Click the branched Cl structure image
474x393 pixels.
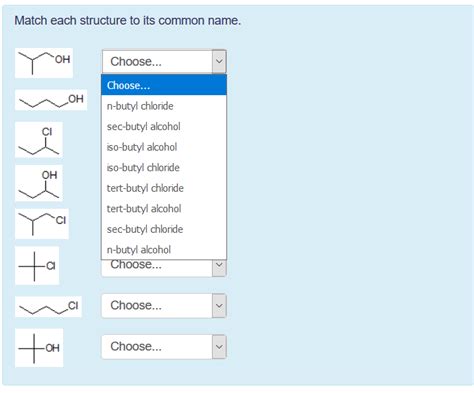coord(42,224)
